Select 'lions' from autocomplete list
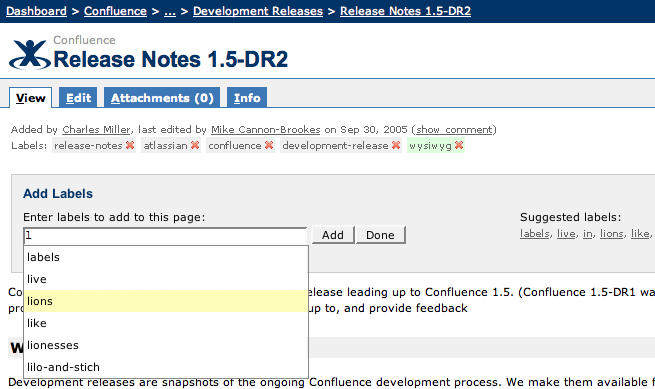Viewport: 655px width, 389px height. click(x=166, y=301)
